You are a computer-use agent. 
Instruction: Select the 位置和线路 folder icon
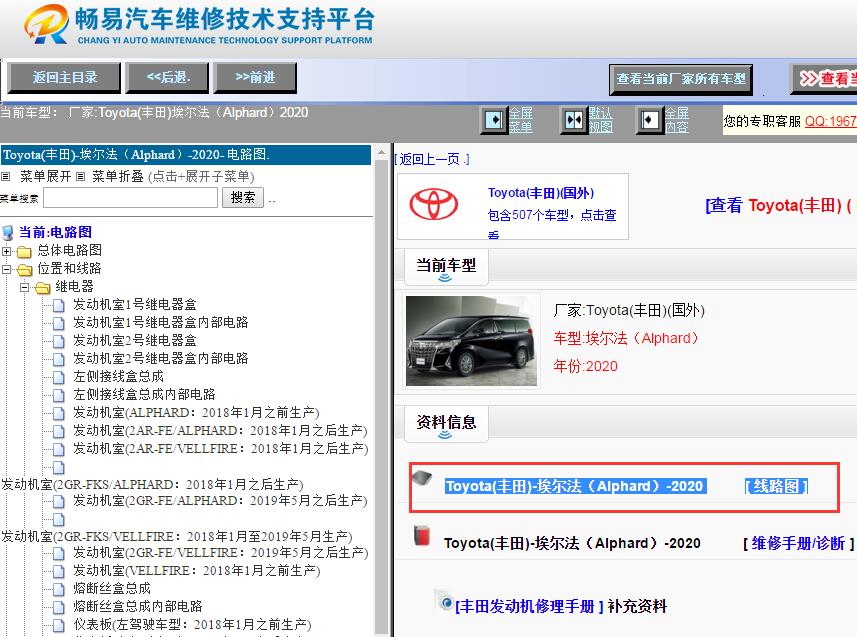click(x=25, y=270)
